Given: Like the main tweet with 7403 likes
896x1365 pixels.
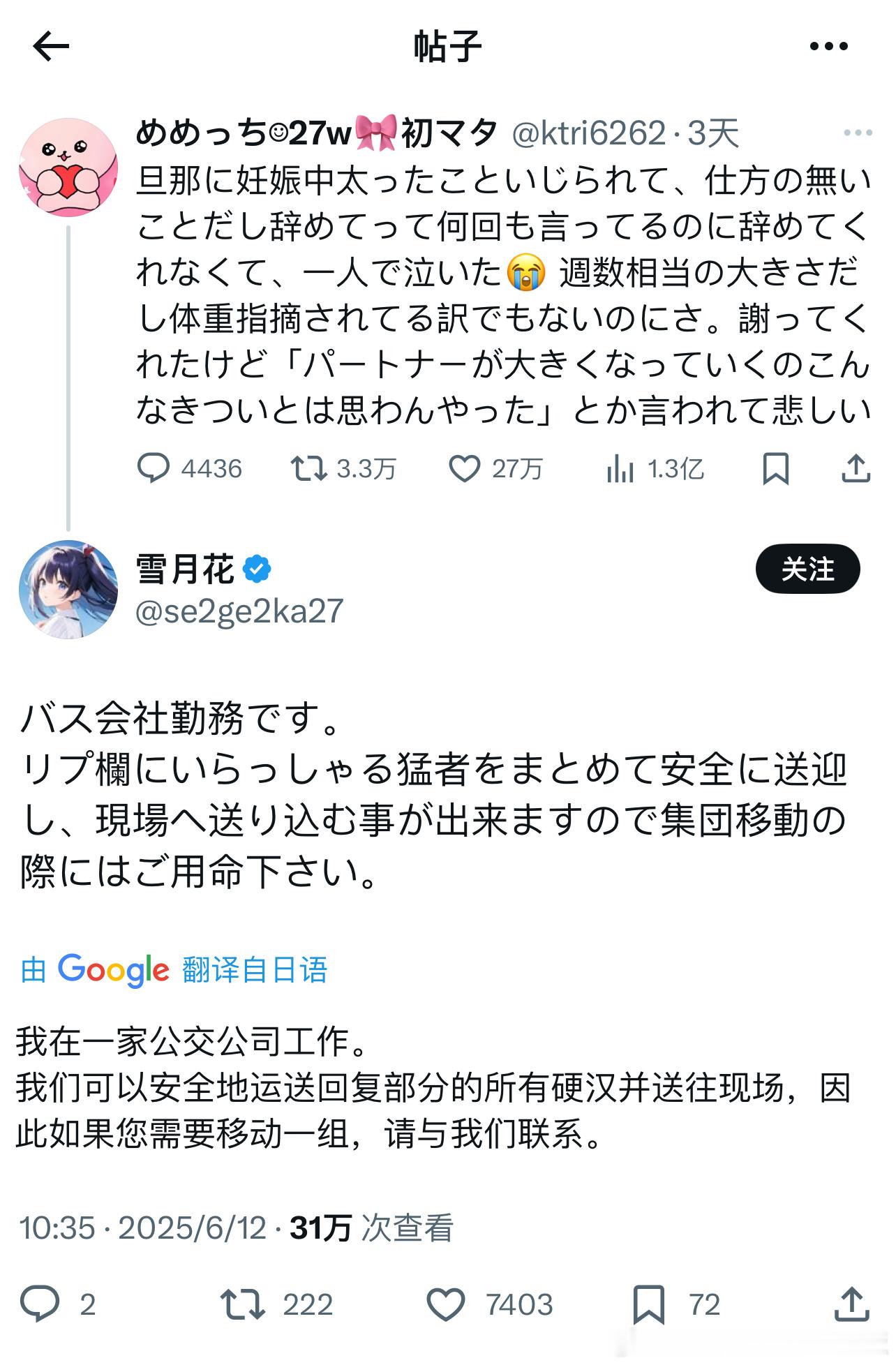Looking at the screenshot, I should [446, 1304].
